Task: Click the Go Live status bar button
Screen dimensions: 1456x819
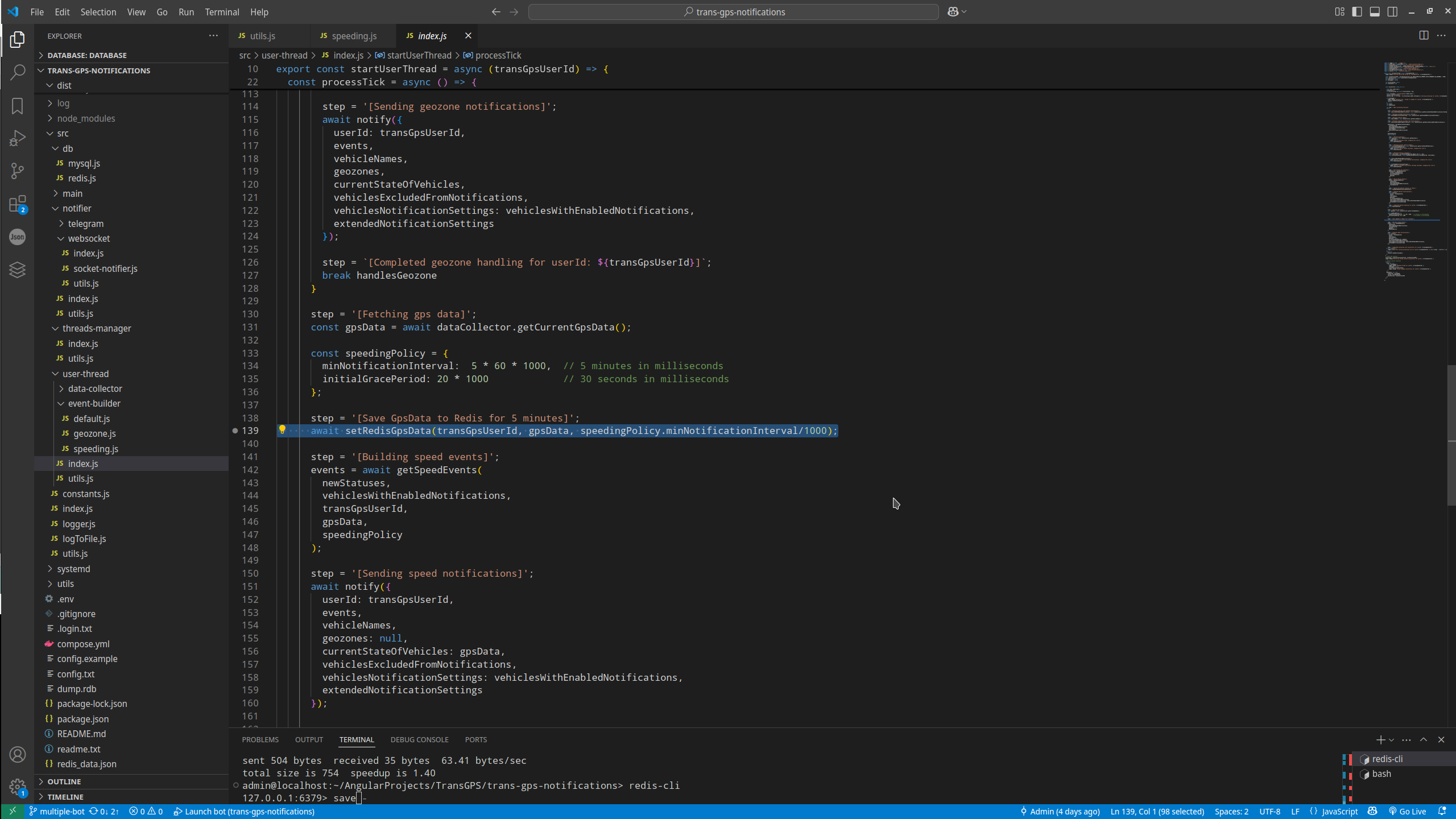Action: tap(1407, 812)
